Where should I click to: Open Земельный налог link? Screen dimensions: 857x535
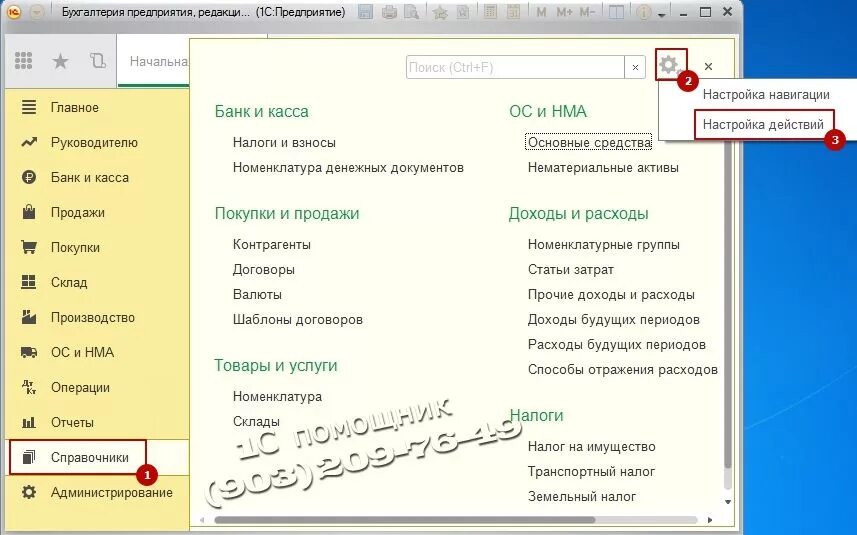click(582, 497)
